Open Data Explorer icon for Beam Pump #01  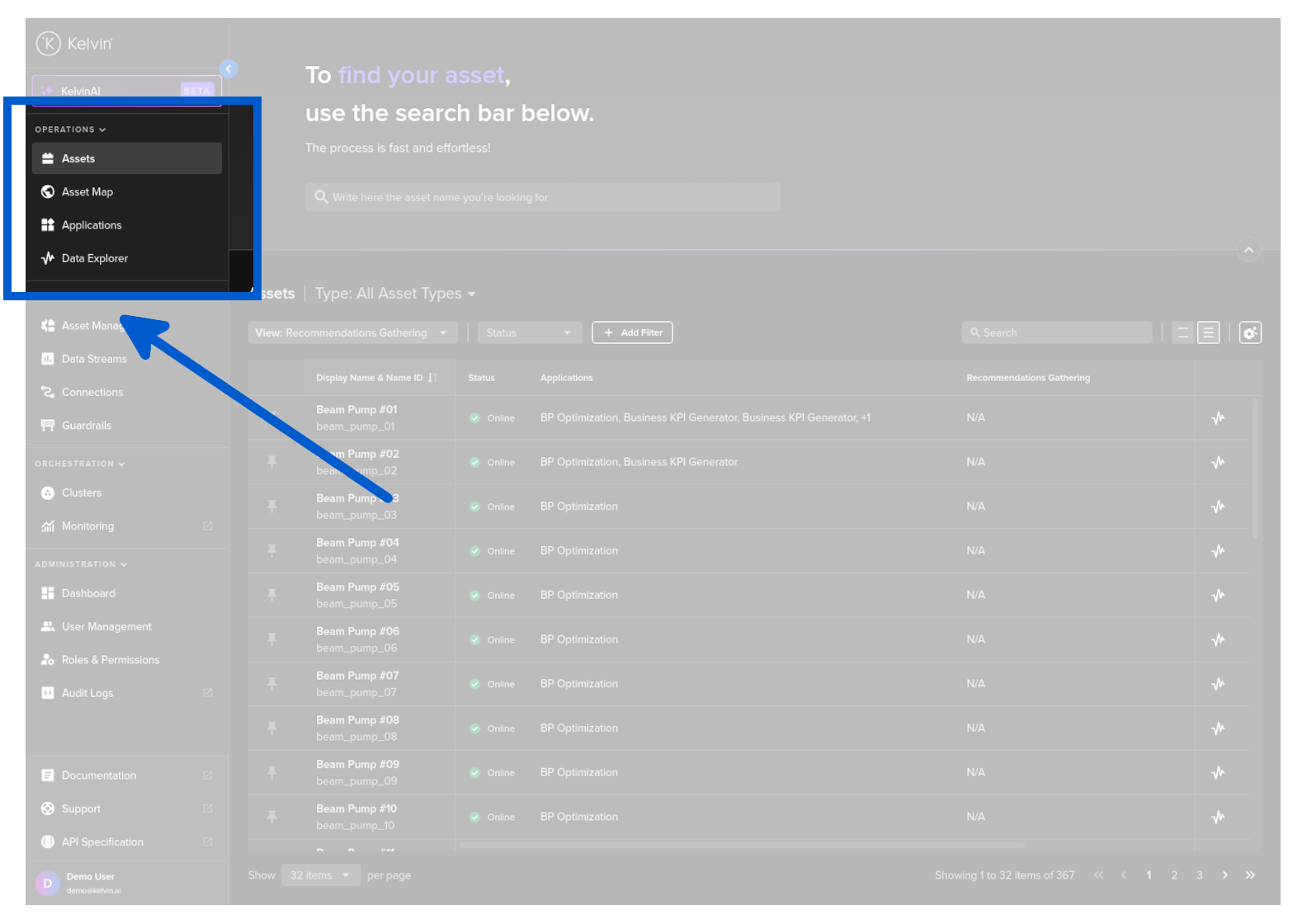tap(1217, 417)
